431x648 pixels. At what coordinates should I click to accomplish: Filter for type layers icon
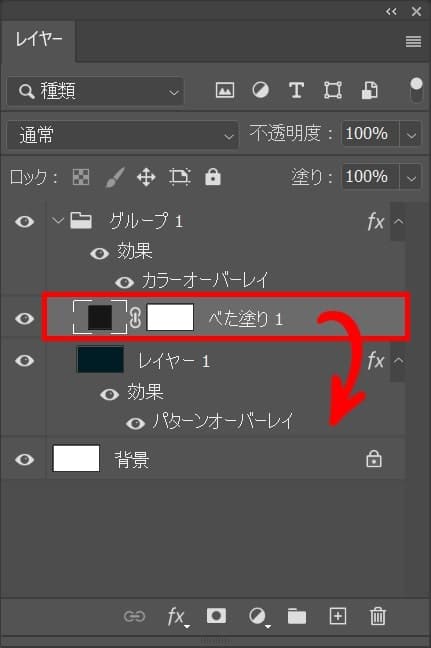(296, 90)
